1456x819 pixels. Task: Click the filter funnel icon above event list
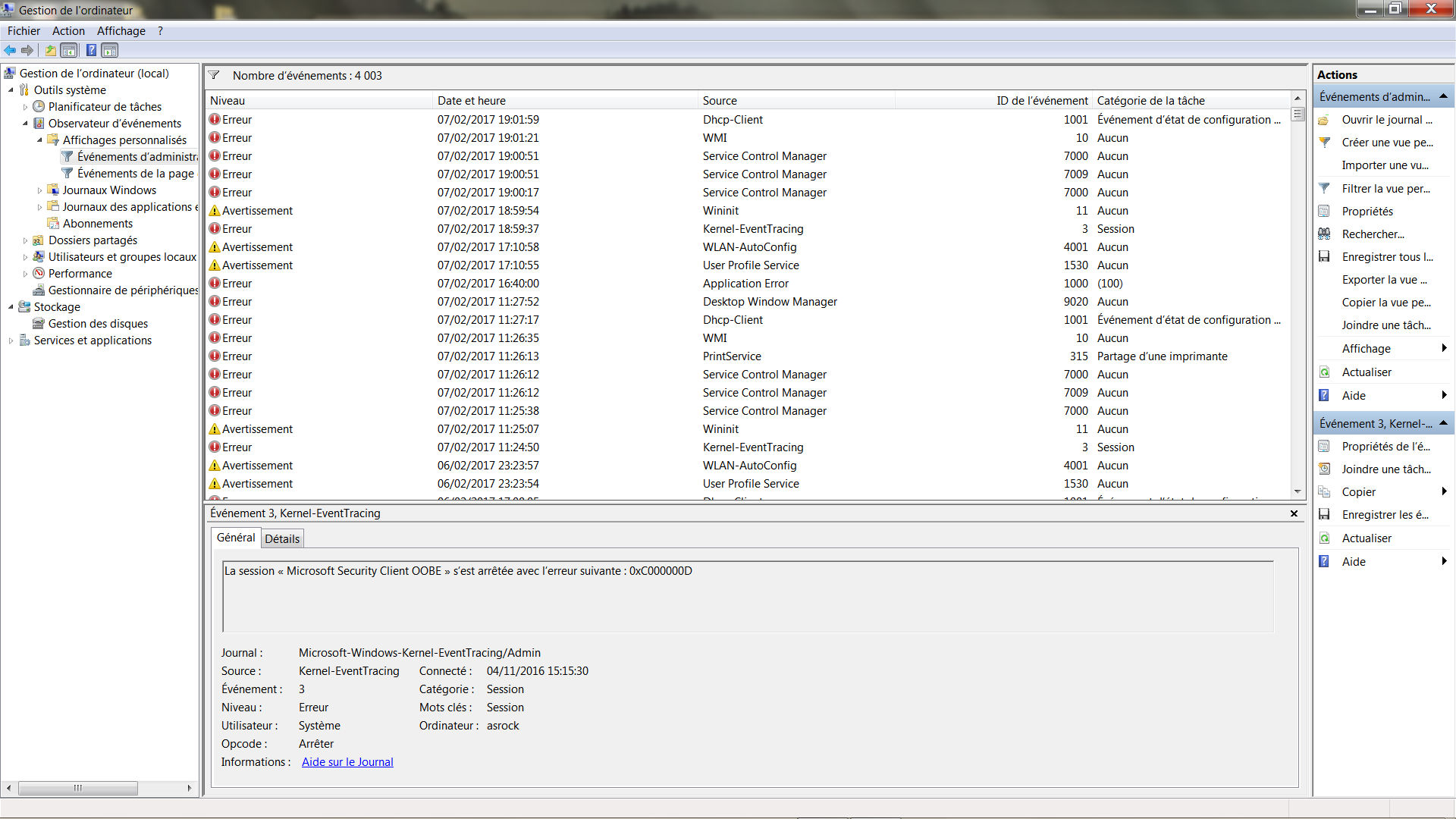(214, 76)
